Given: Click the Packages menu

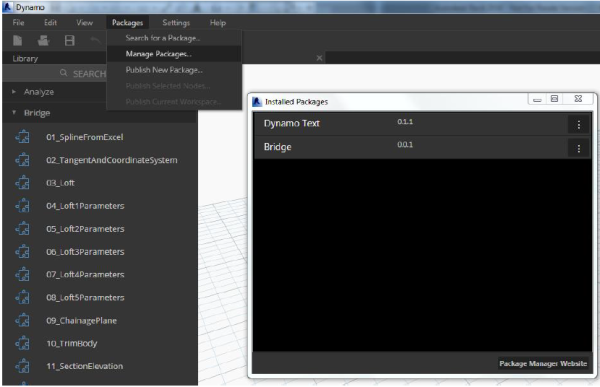Looking at the screenshot, I should coord(127,23).
